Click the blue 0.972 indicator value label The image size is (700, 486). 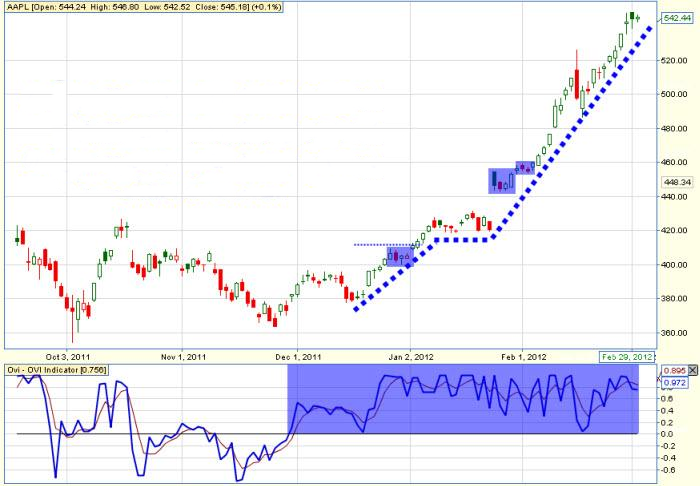tap(674, 383)
